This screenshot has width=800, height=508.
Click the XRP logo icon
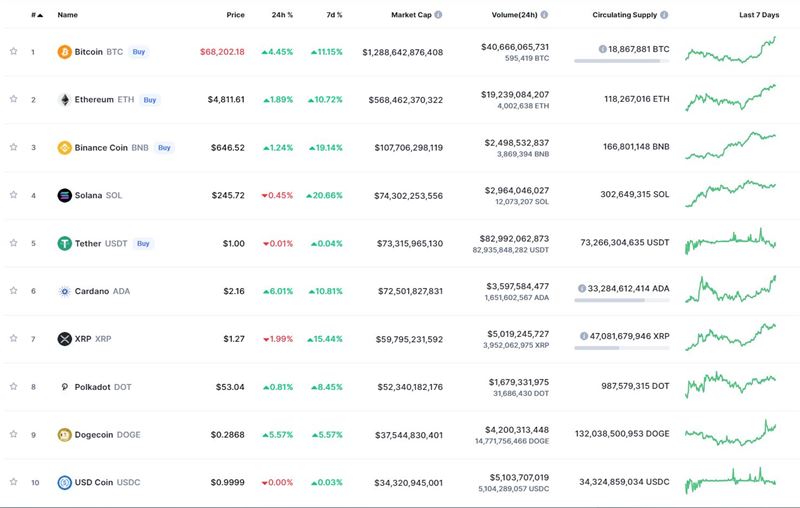click(x=64, y=339)
